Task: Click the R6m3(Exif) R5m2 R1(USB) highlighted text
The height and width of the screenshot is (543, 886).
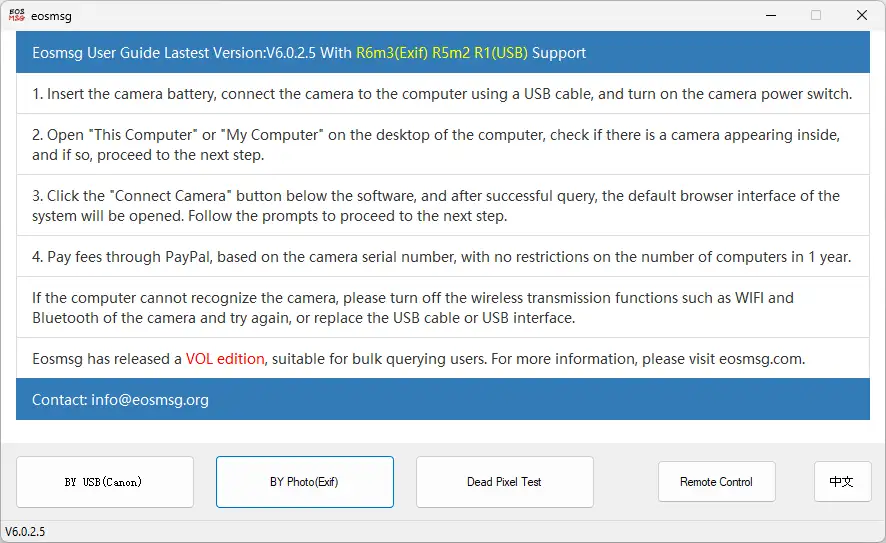Action: click(x=442, y=53)
